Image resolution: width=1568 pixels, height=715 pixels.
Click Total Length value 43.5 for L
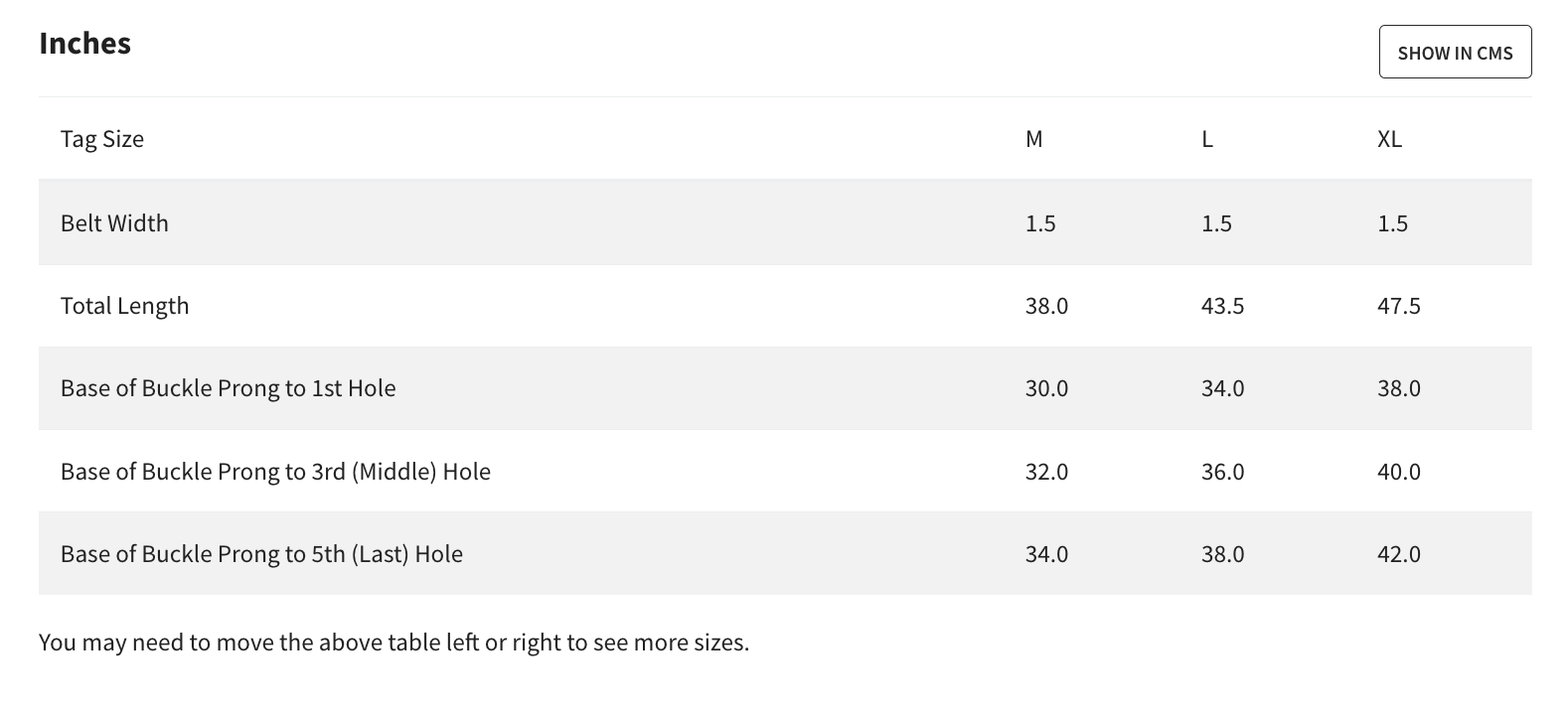(x=1222, y=306)
